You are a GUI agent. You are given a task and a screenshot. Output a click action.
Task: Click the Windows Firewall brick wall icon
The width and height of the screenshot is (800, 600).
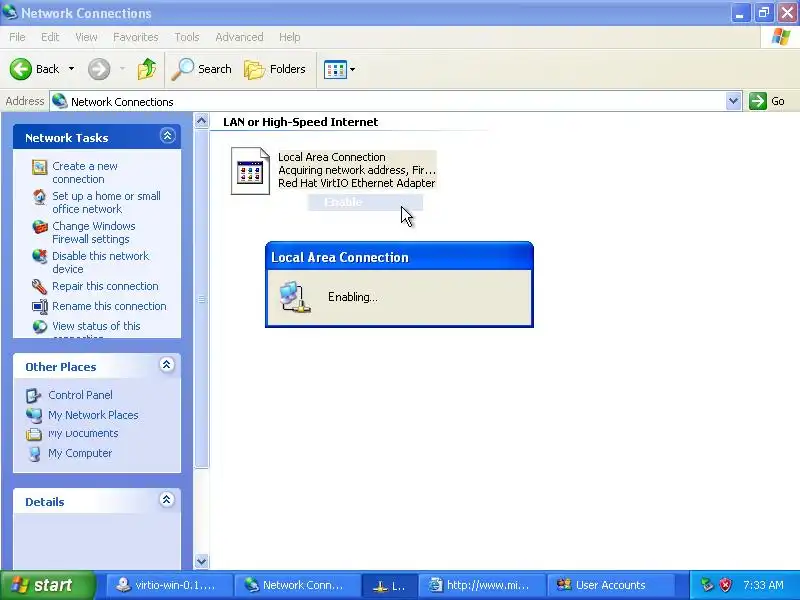coord(39,227)
